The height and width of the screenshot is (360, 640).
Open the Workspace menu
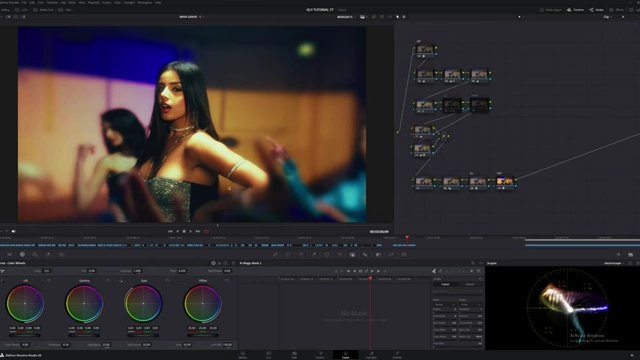tap(144, 2)
